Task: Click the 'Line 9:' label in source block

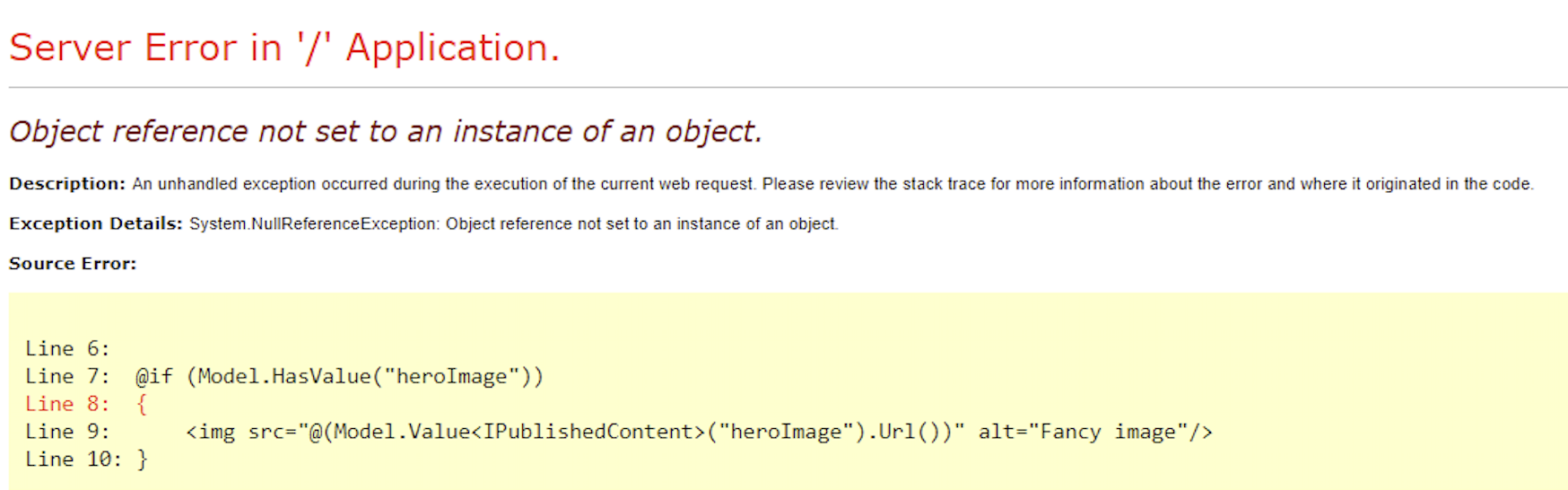Action: [x=67, y=433]
